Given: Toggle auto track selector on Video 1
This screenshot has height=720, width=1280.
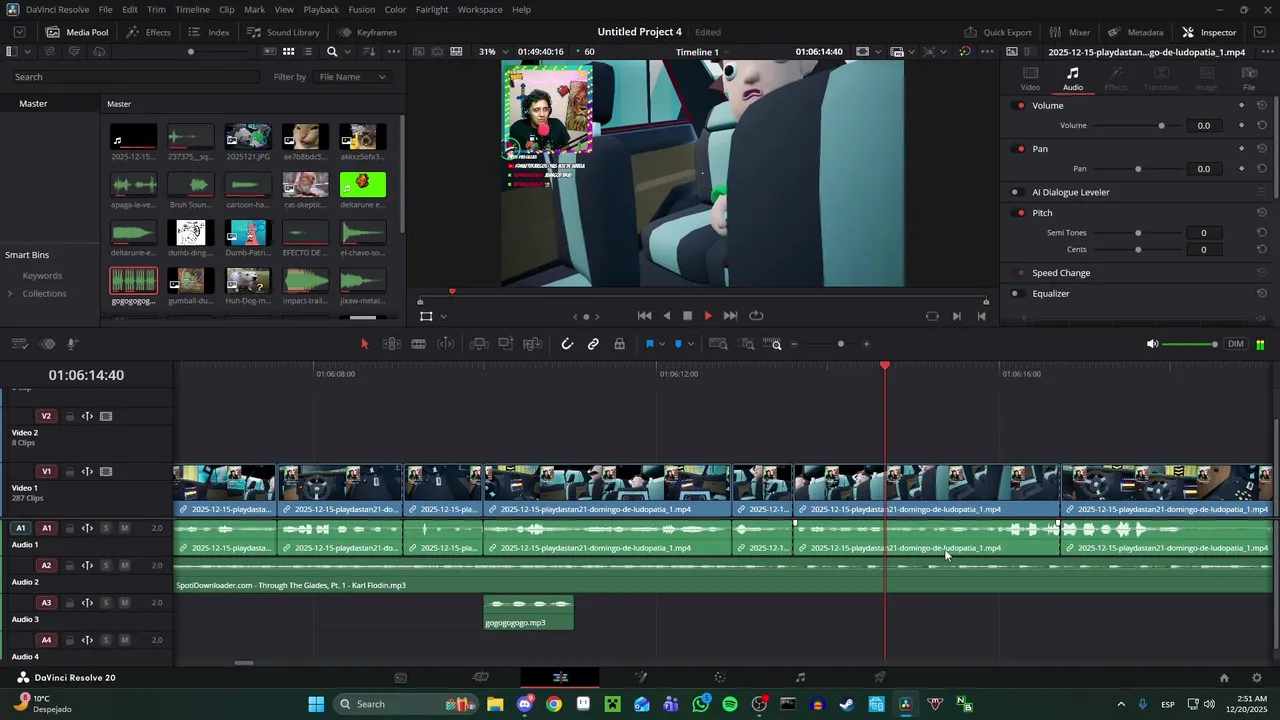Looking at the screenshot, I should tap(87, 472).
